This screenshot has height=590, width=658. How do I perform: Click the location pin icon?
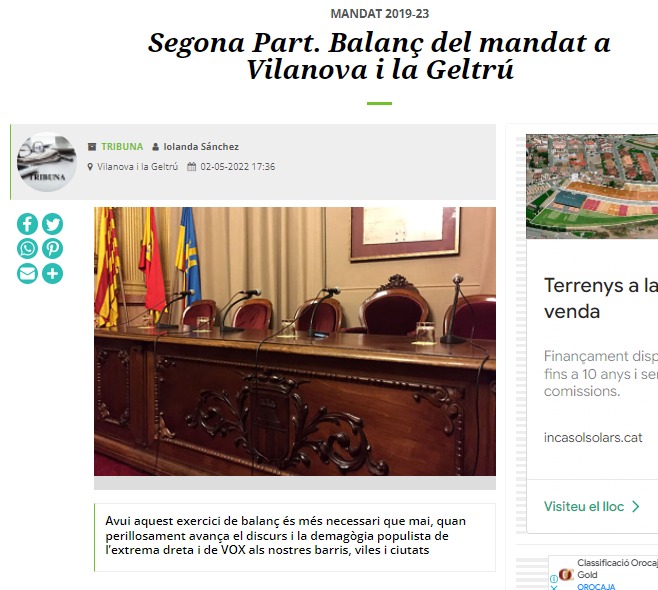click(x=90, y=167)
